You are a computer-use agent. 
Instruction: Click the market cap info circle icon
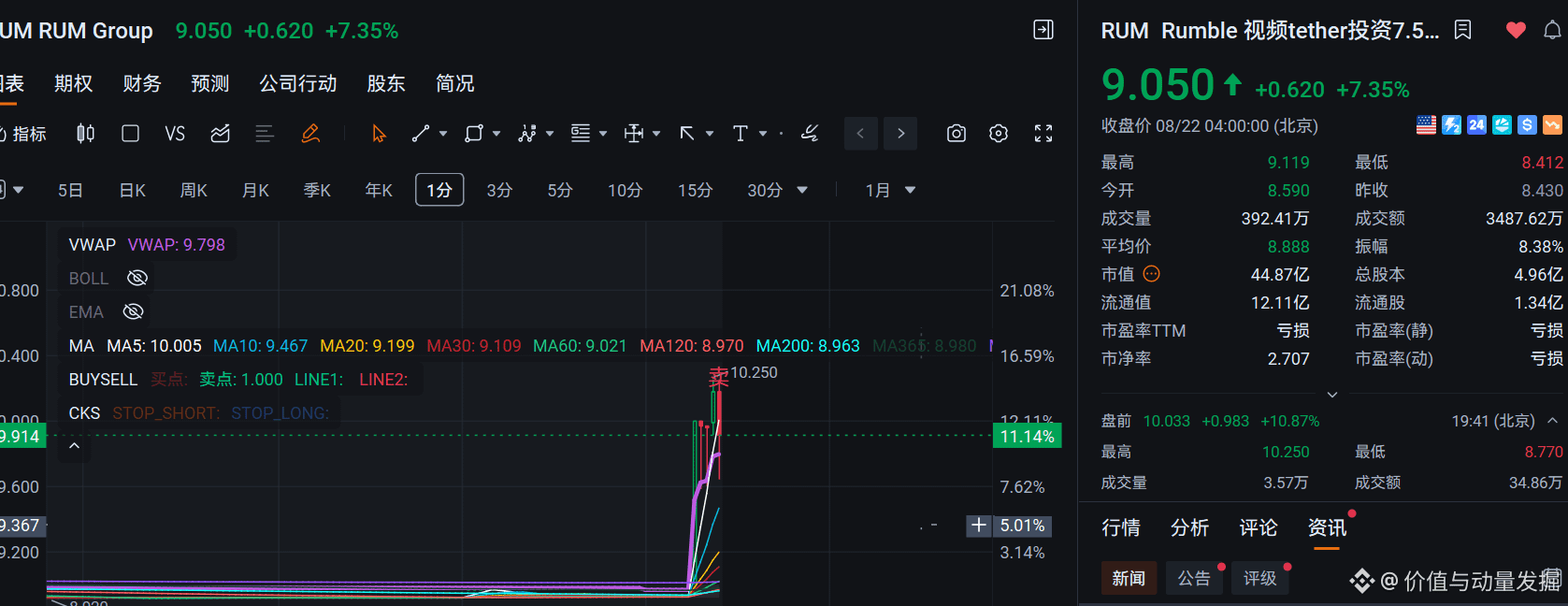click(1152, 274)
